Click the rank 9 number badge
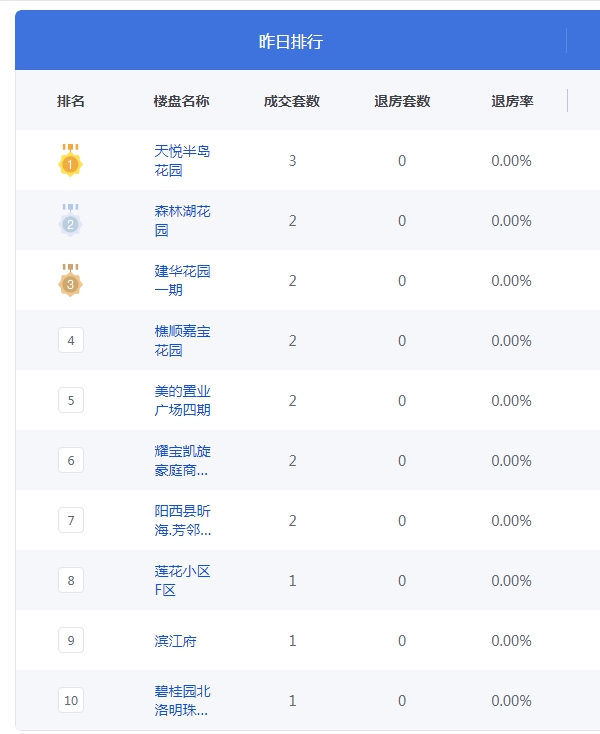Screen dimensions: 600x734 click(71, 640)
